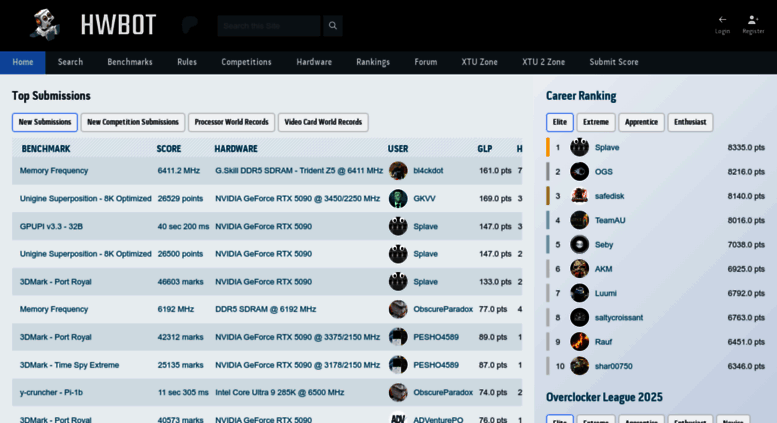
Task: Click AKM avatar in Career Ranking
Action: 579,268
